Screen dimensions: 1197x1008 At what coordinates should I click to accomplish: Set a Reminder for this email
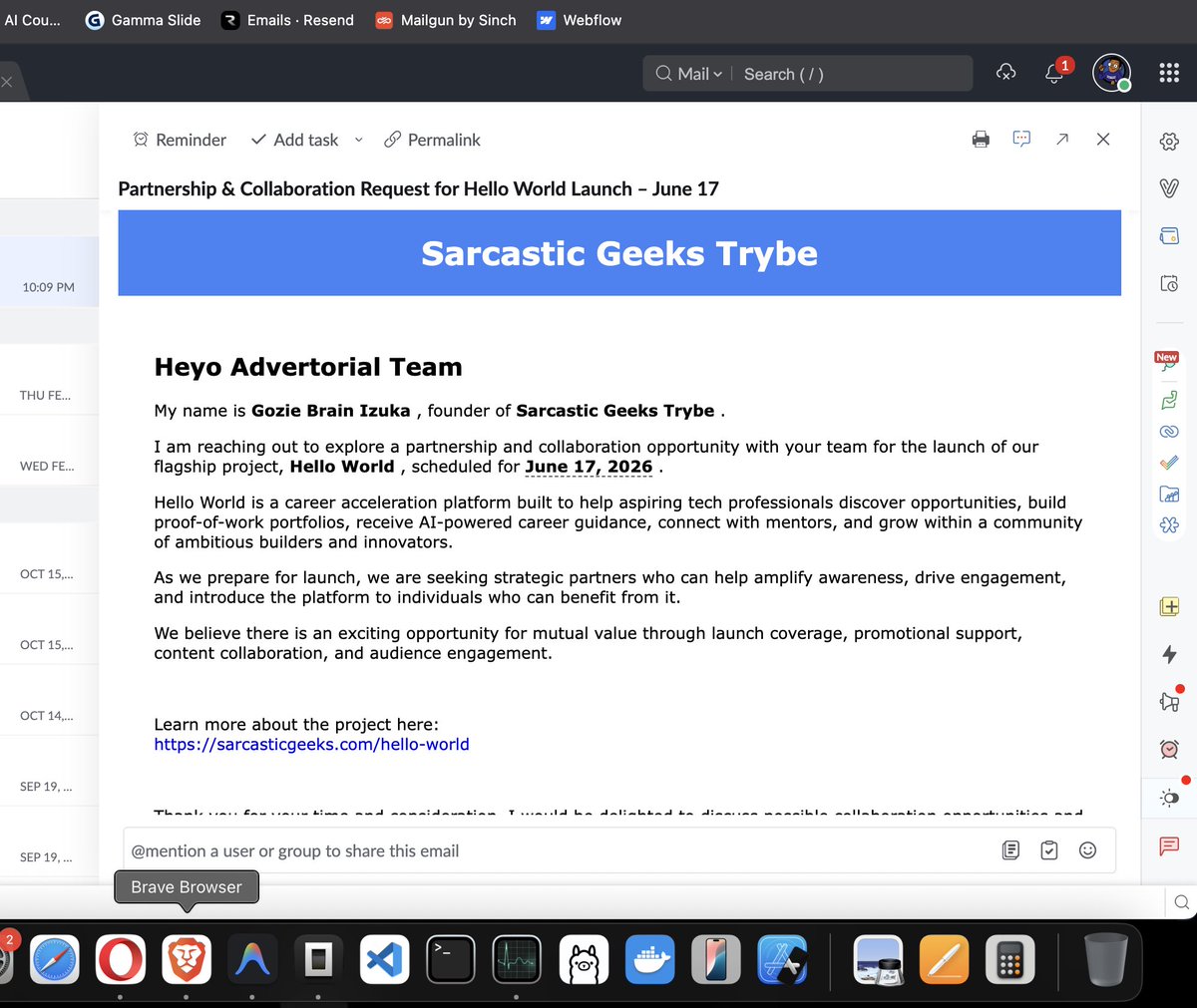180,140
